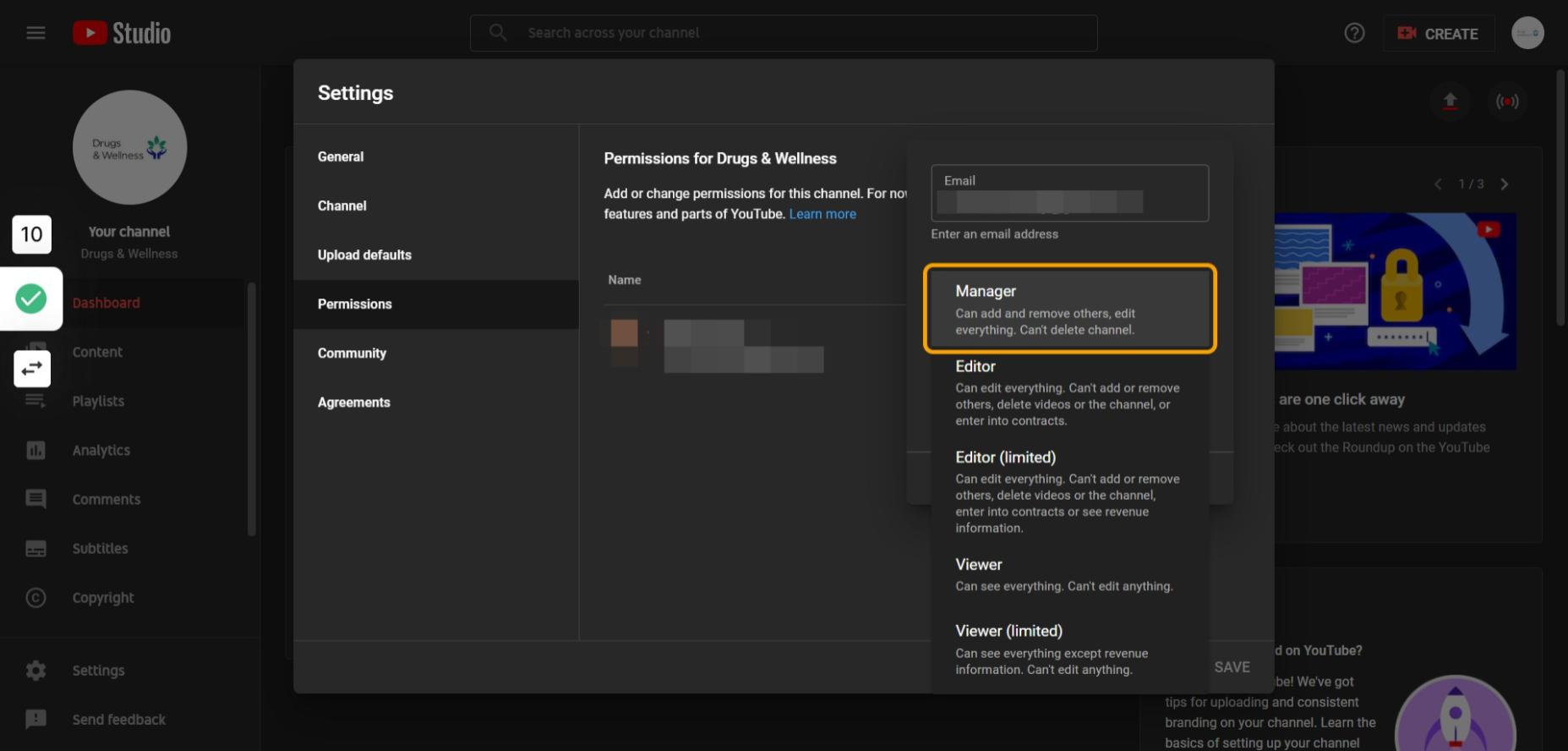Open the General settings tab
Viewport: 1568px width, 751px height.
coord(436,156)
